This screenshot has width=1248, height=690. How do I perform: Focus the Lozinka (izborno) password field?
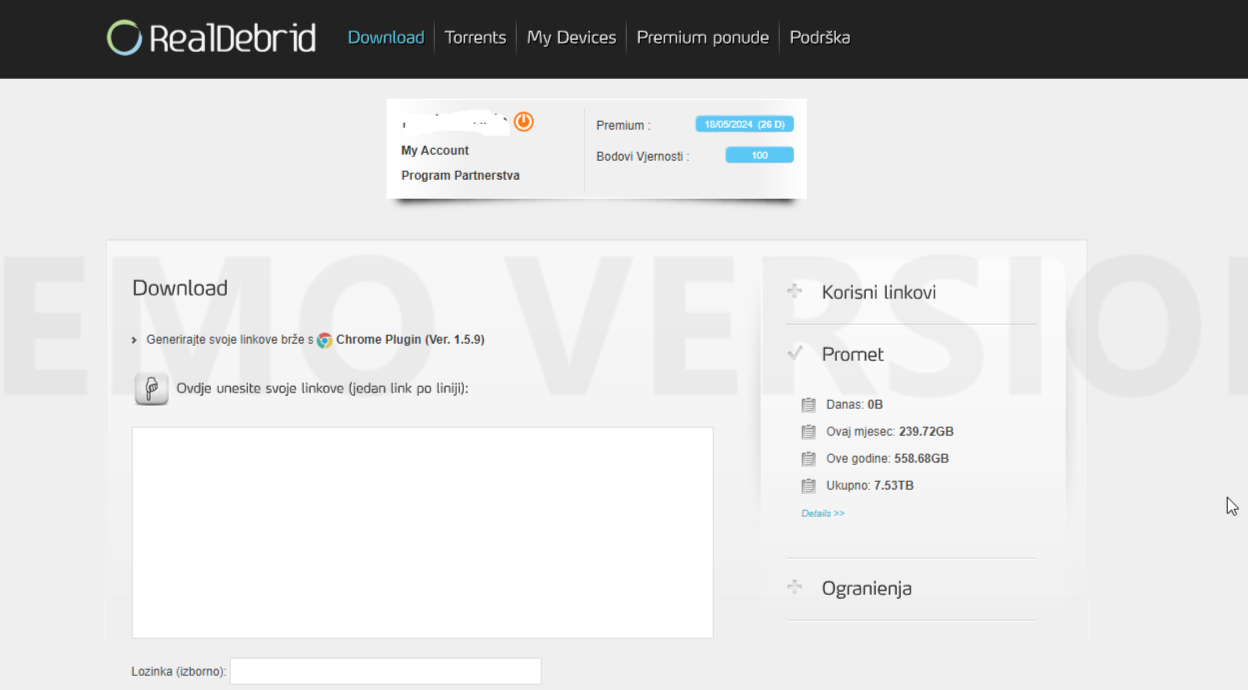click(386, 671)
